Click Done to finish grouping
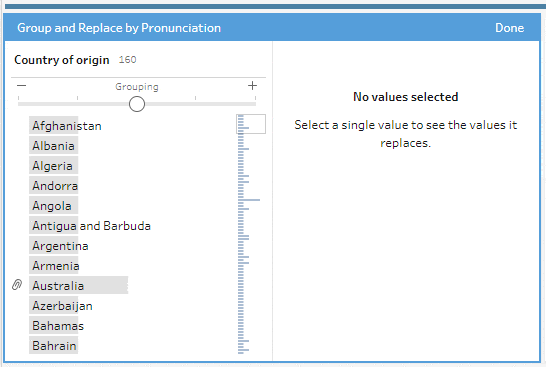The height and width of the screenshot is (367, 546). (509, 28)
